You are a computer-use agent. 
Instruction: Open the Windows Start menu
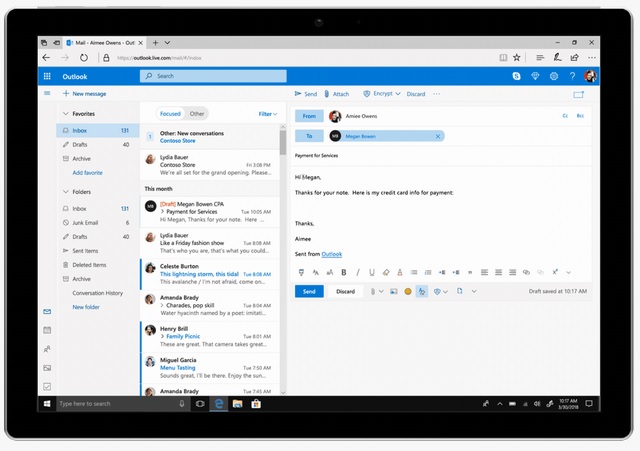click(47, 404)
